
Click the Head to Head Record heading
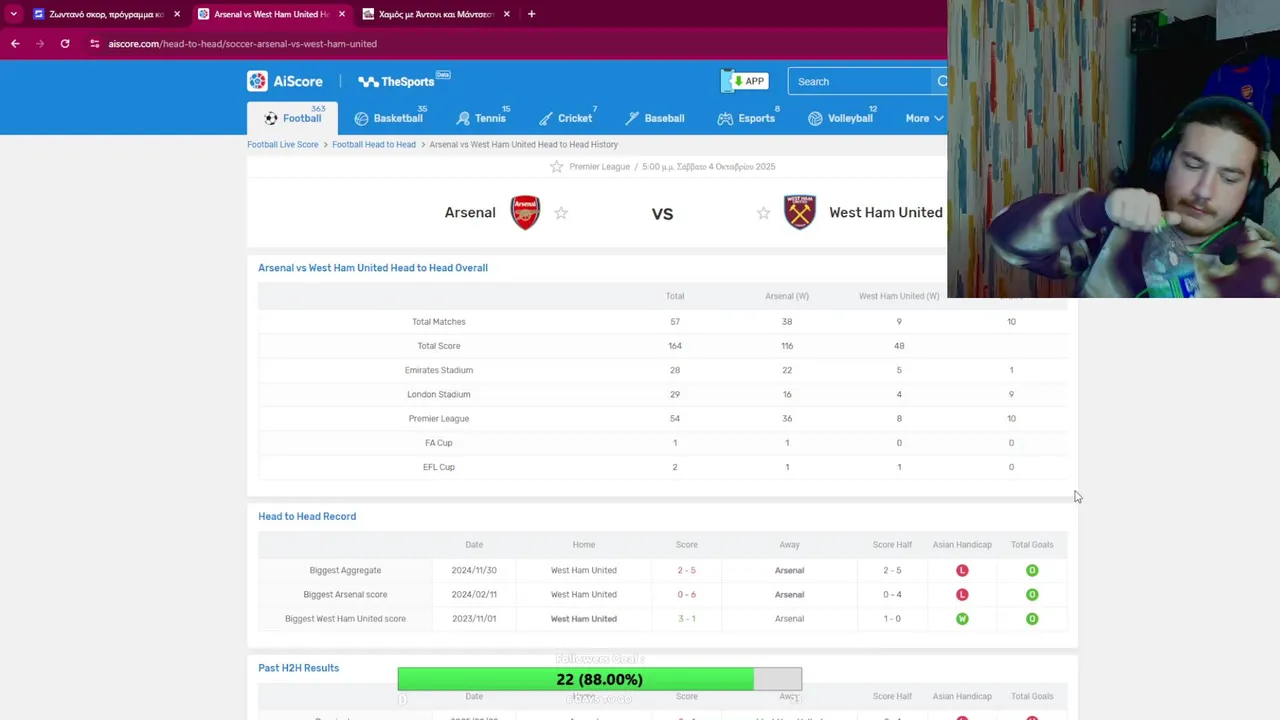click(307, 516)
